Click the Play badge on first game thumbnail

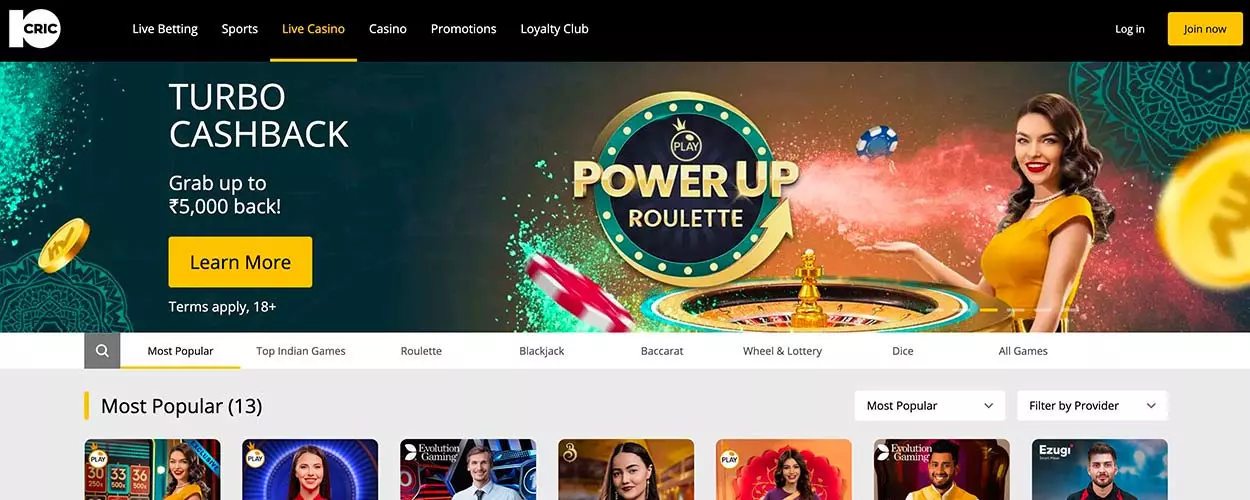[x=98, y=455]
